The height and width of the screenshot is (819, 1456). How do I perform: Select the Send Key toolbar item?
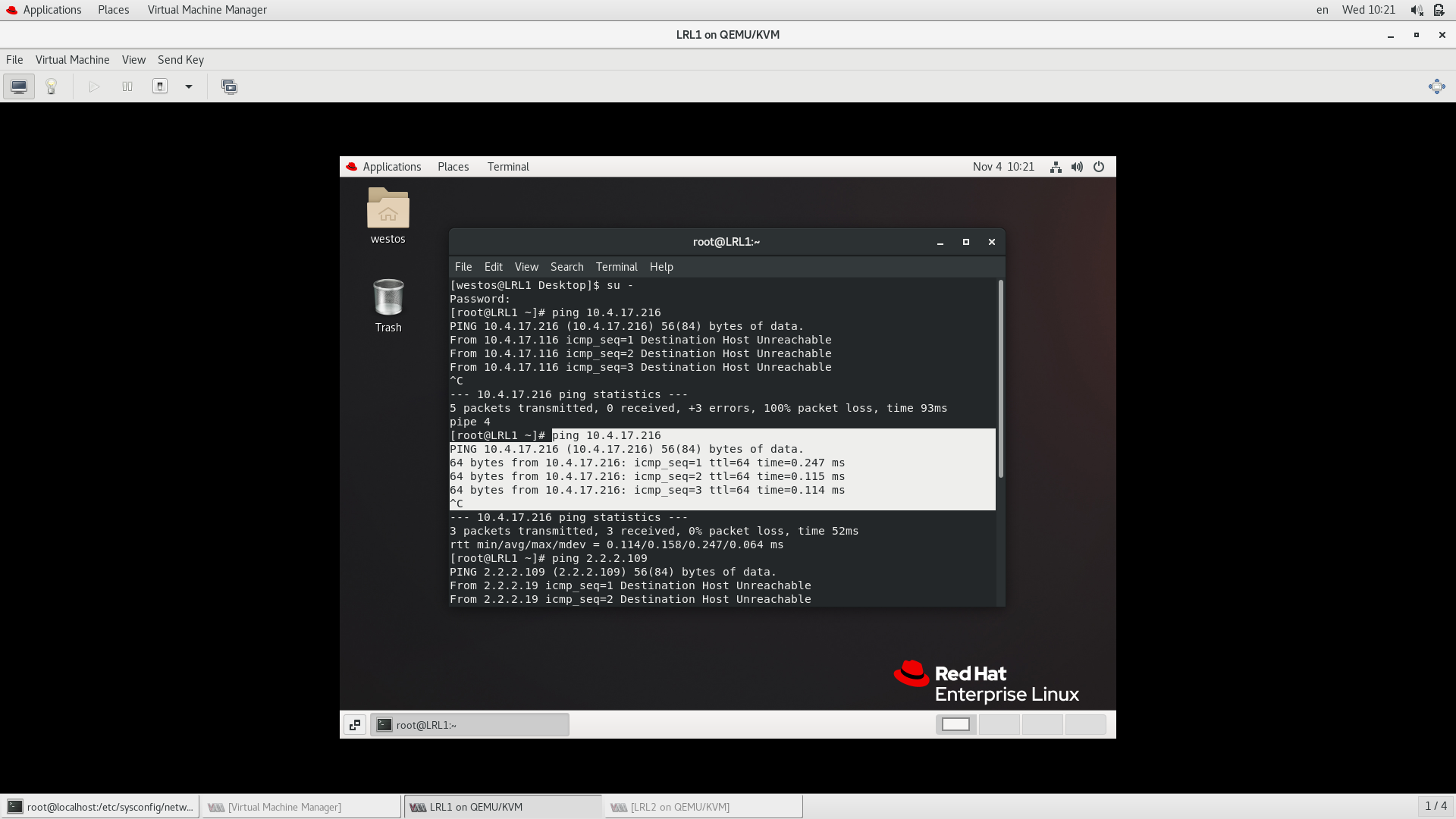click(181, 59)
